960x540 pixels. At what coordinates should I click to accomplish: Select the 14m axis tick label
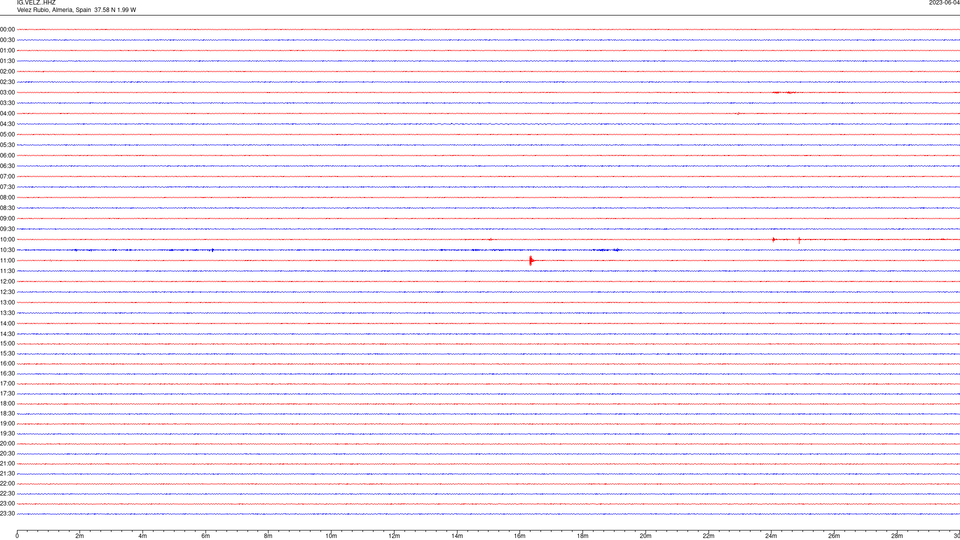click(x=457, y=536)
